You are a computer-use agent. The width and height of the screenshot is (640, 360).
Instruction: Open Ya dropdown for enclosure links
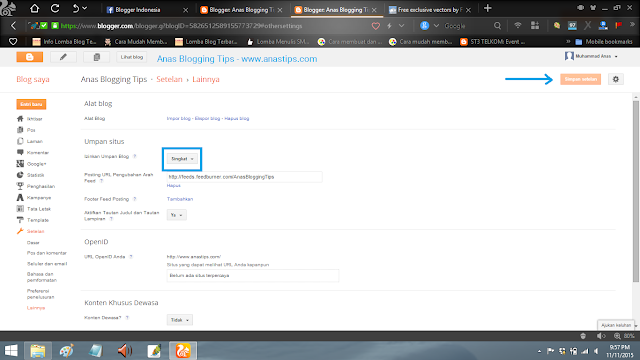point(176,215)
